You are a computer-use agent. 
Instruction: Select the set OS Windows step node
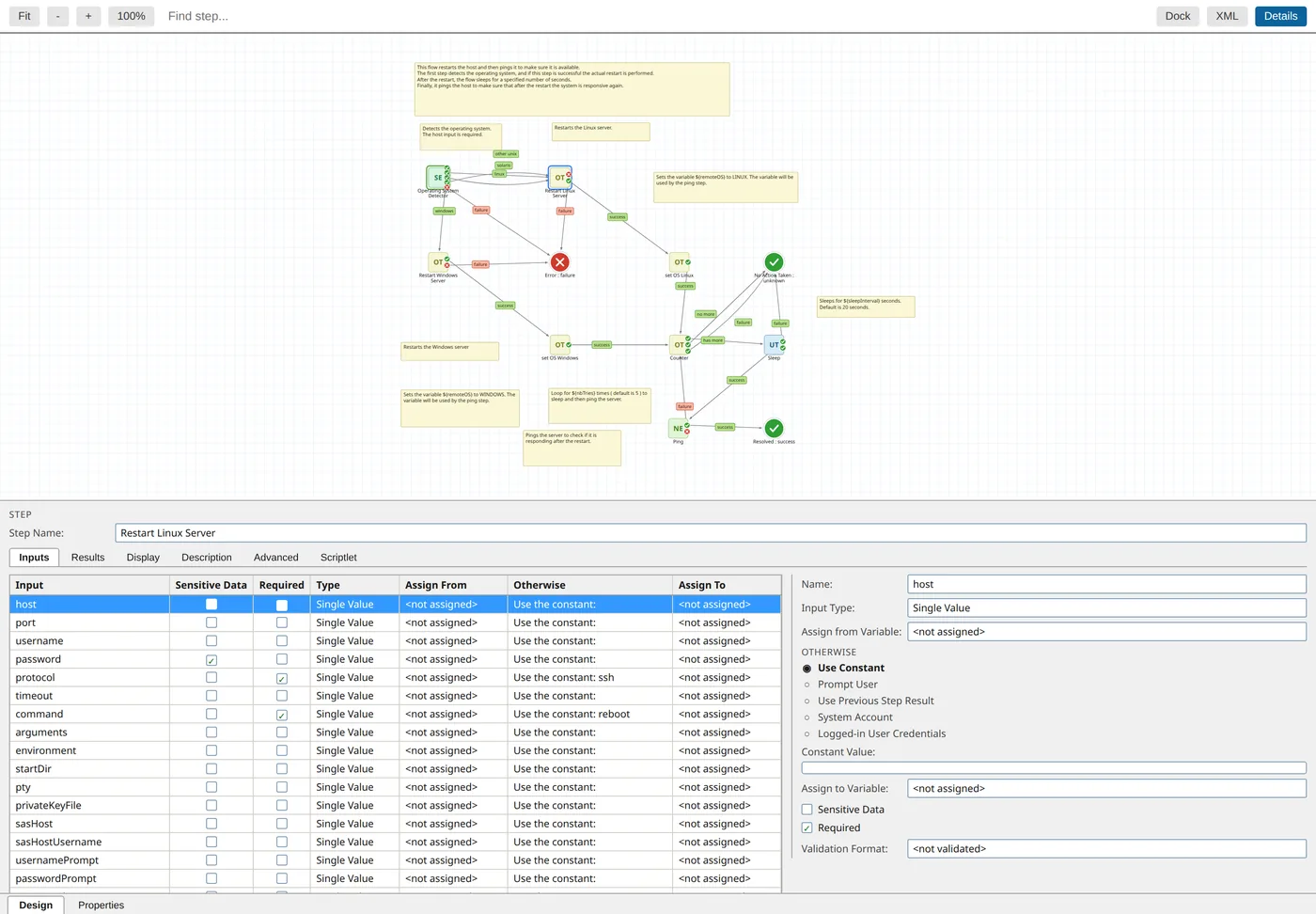pyautogui.click(x=560, y=345)
